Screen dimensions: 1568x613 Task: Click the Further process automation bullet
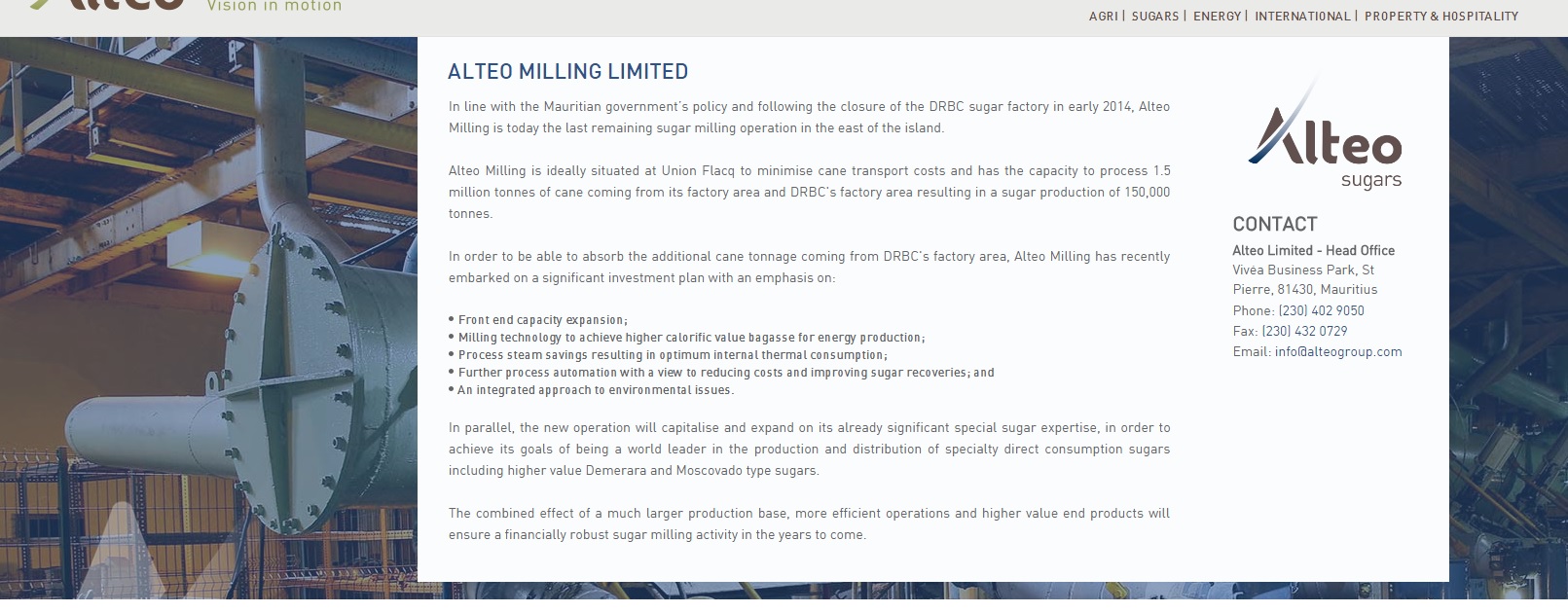tap(726, 373)
